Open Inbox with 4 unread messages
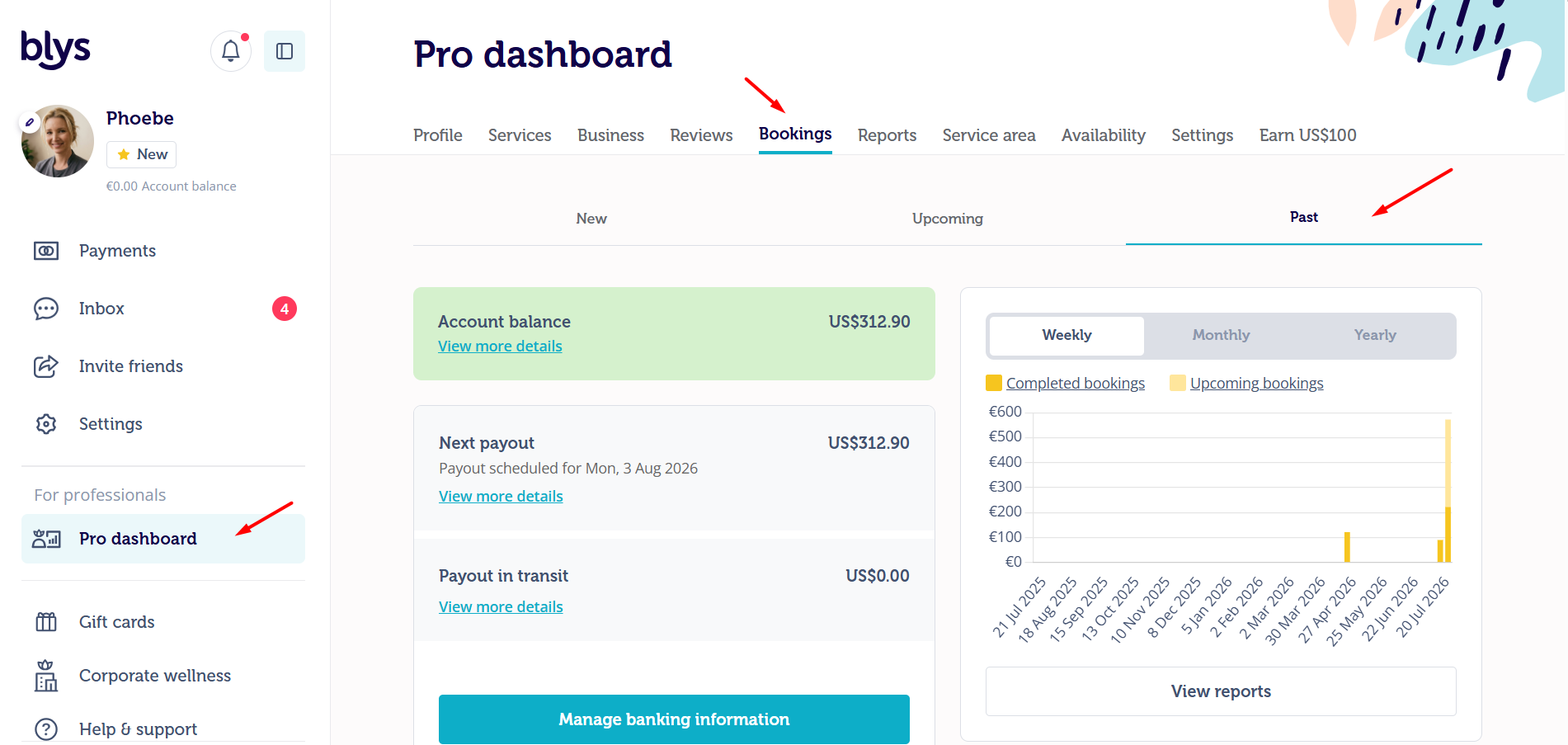Screen dimensions: 1568x745 163,309
